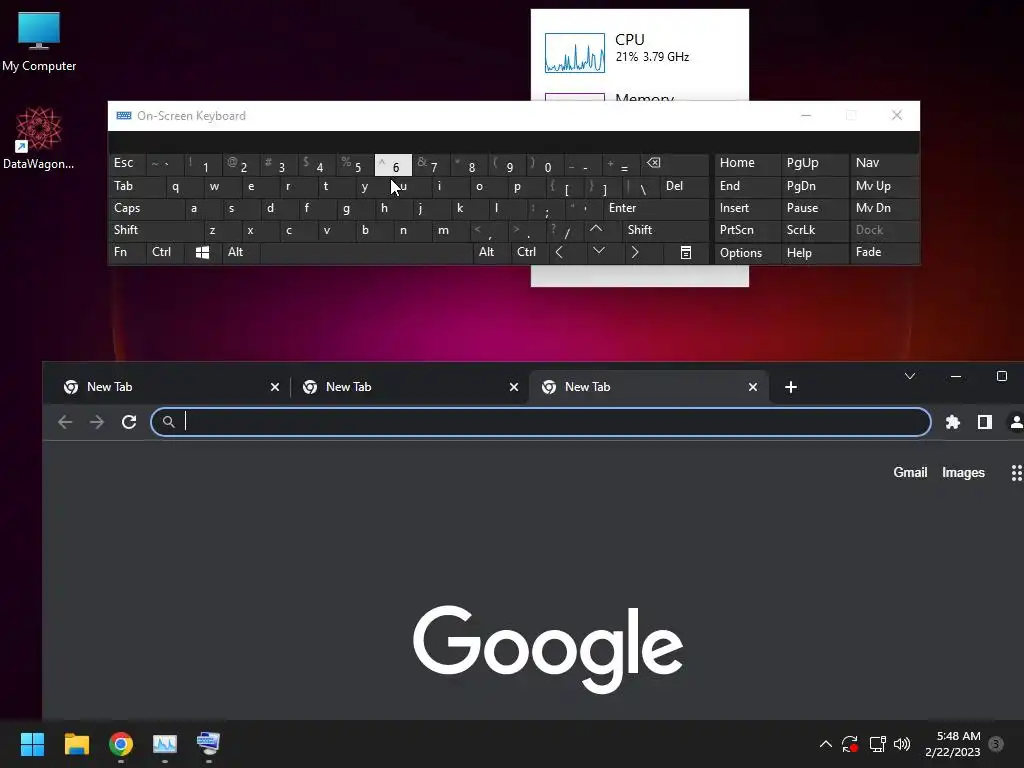Click the Windows logo key on the keyboard
The image size is (1024, 768).
(x=202, y=253)
